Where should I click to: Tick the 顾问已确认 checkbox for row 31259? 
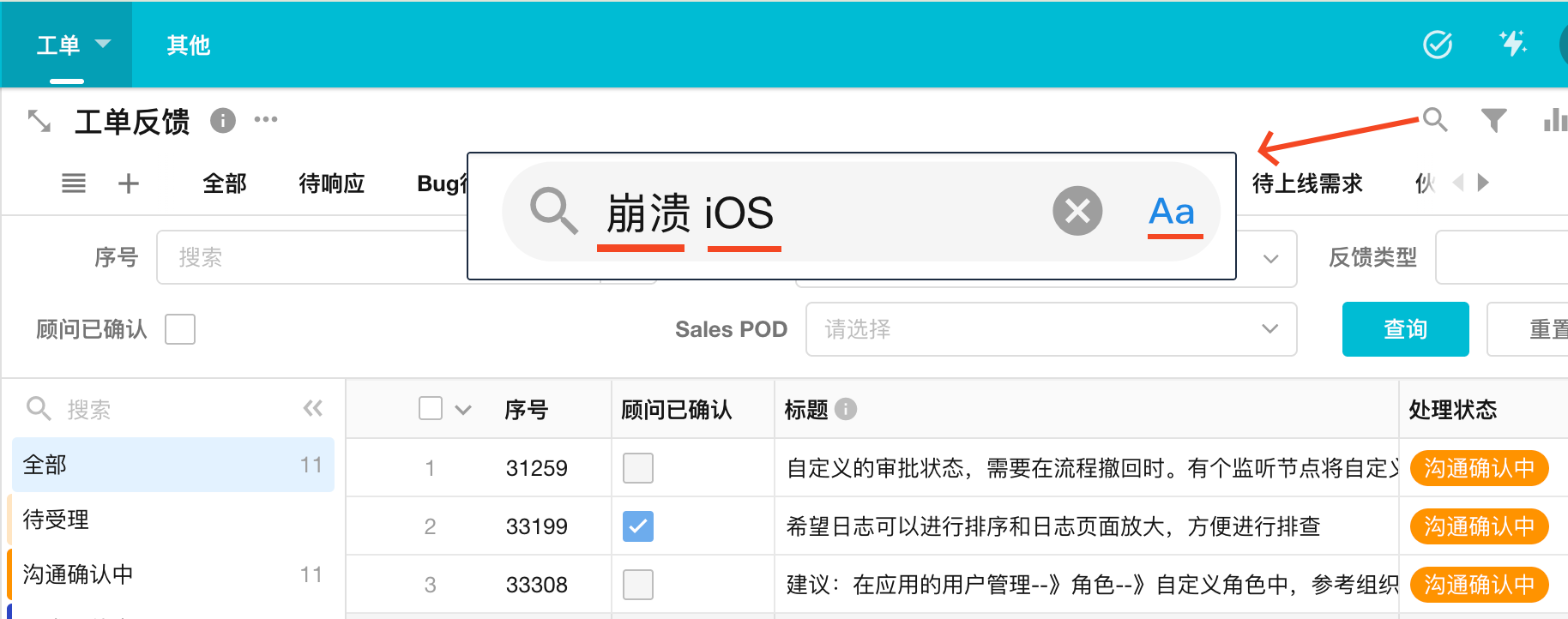(637, 468)
